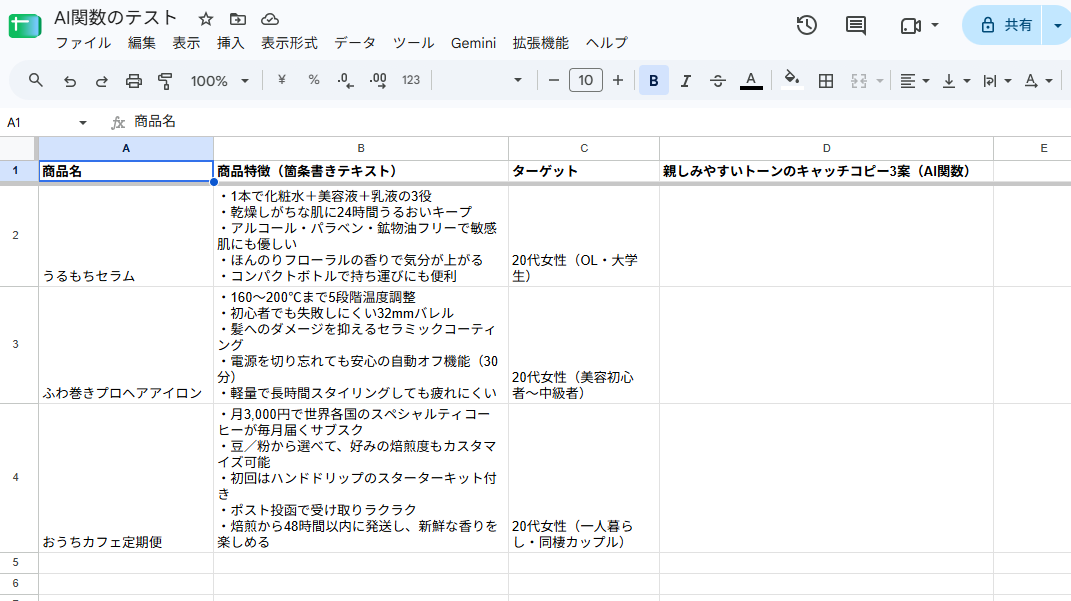The image size is (1071, 601).
Task: Open the merge cells dropdown arrow
Action: tap(880, 81)
